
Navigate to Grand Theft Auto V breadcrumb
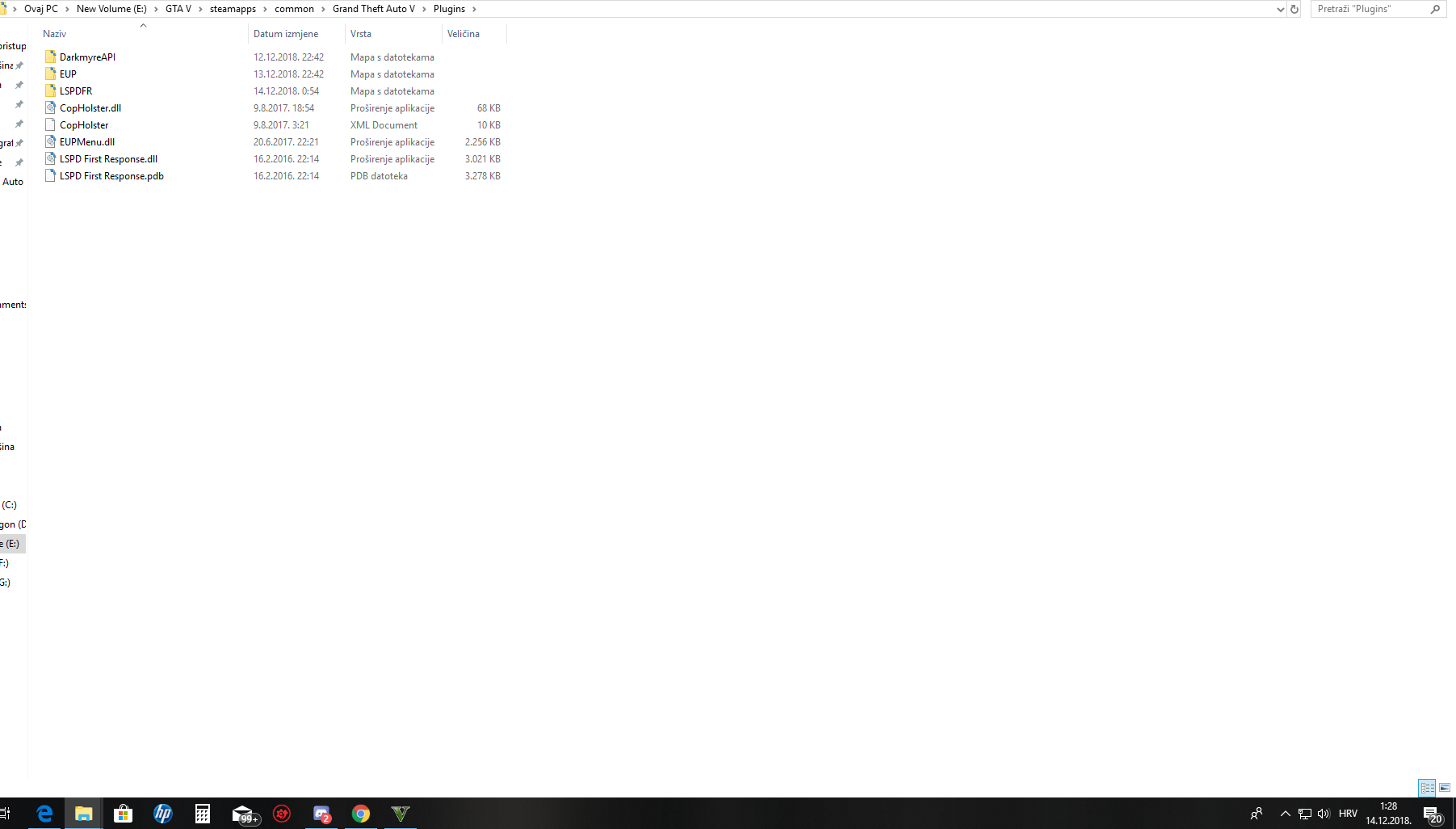click(374, 9)
